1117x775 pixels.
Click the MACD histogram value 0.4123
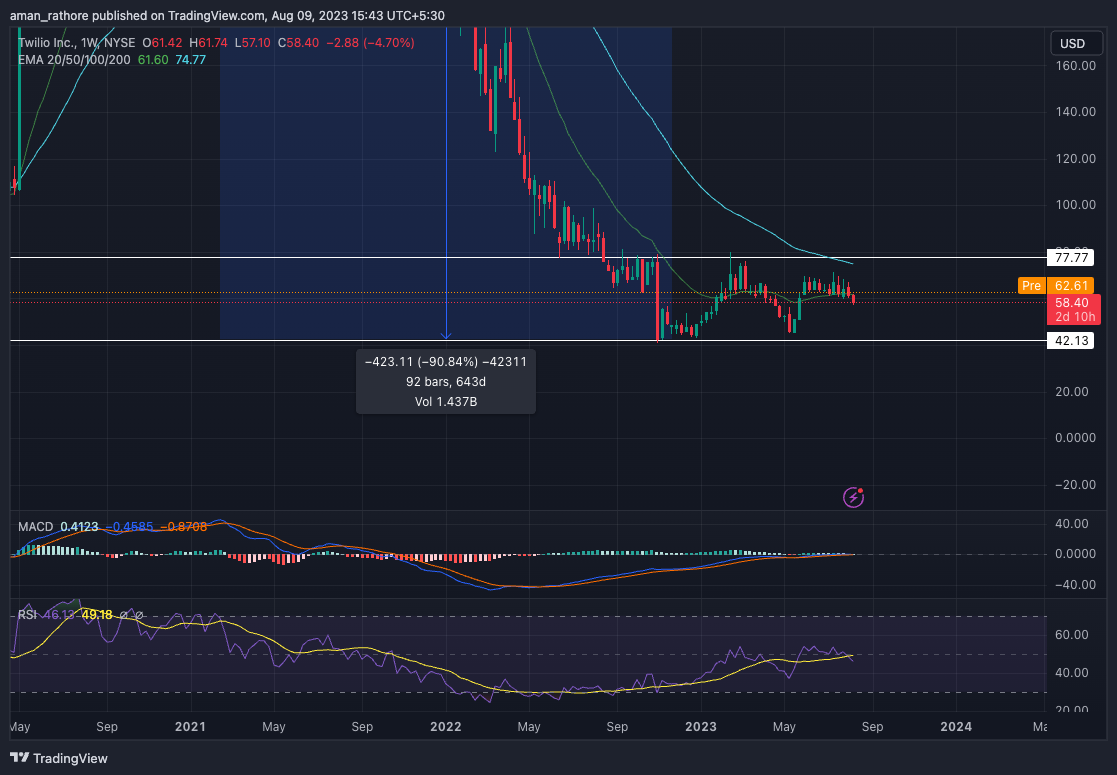pyautogui.click(x=79, y=527)
